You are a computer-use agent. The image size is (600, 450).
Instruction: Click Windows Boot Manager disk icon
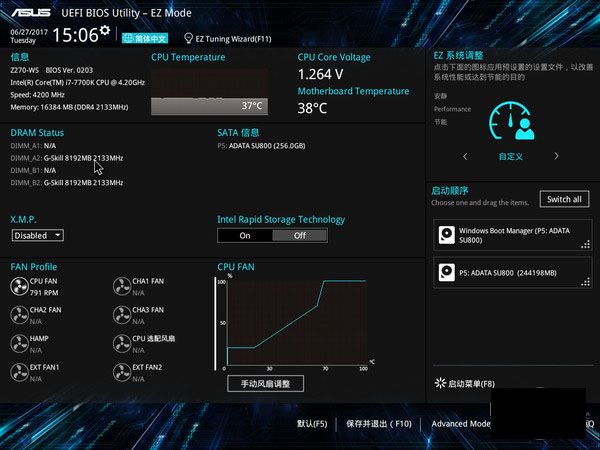(447, 235)
